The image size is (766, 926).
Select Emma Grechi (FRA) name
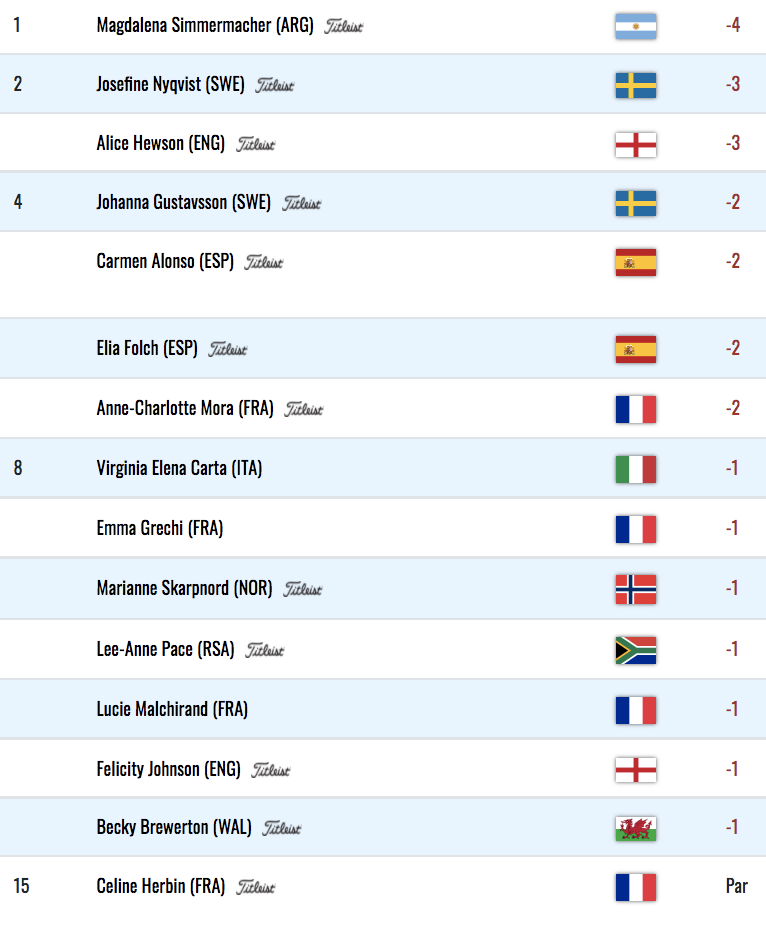(x=159, y=528)
